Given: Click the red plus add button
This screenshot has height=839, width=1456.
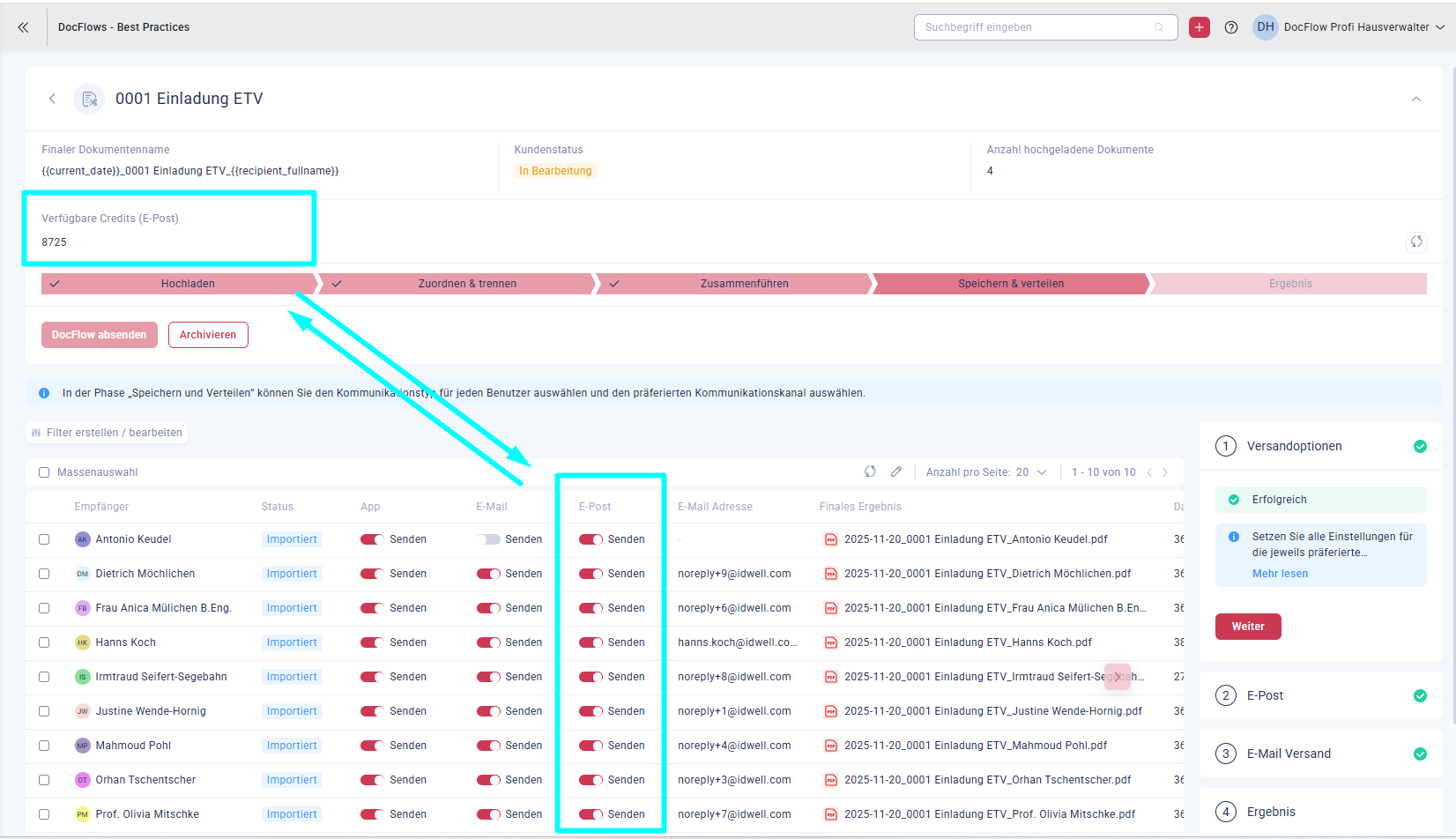Looking at the screenshot, I should point(1199,27).
